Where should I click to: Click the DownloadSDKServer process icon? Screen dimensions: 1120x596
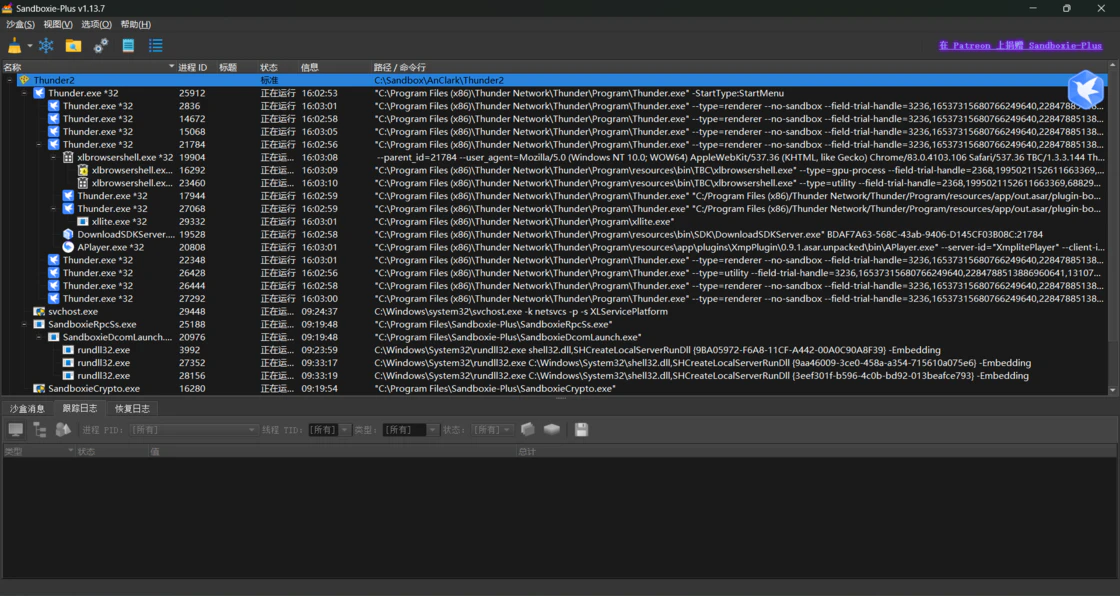pos(68,234)
